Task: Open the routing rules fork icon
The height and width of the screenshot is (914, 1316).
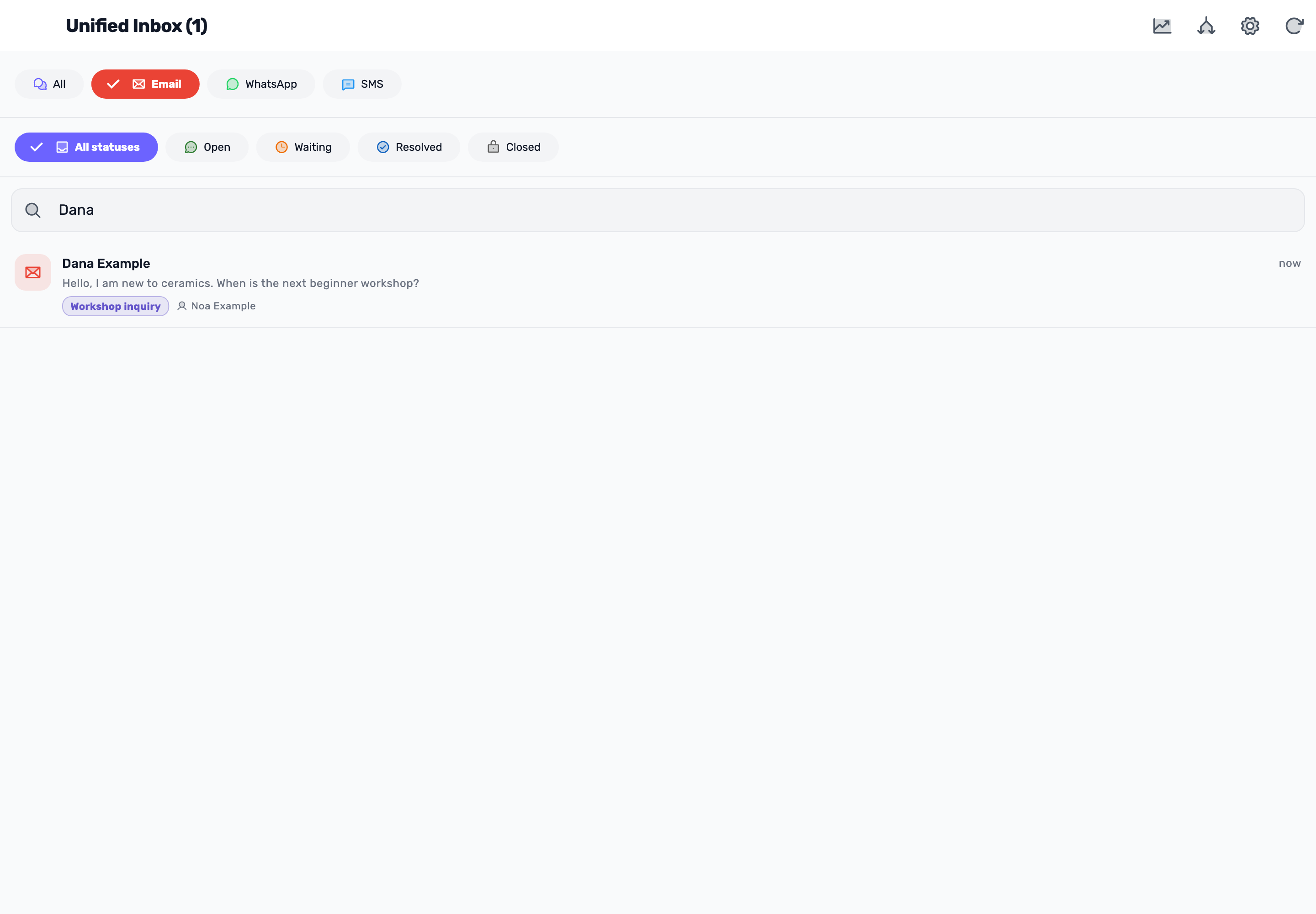Action: pyautogui.click(x=1206, y=26)
